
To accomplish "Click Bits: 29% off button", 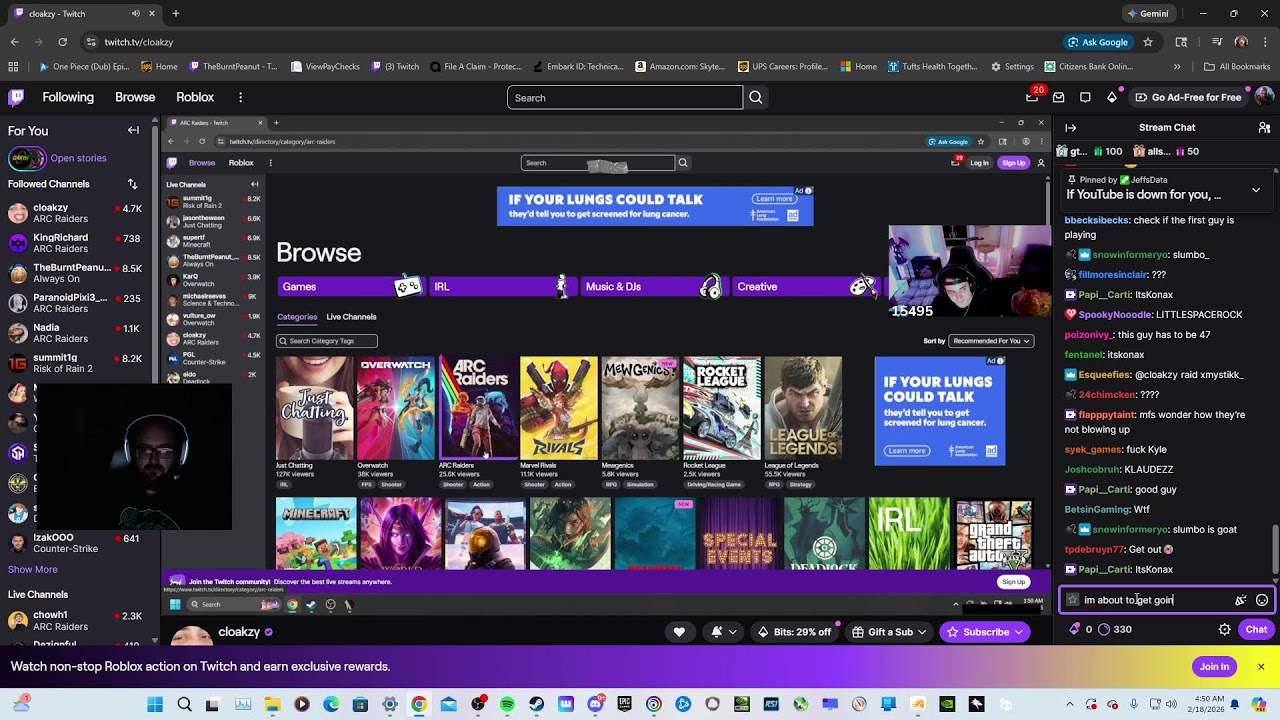I will [x=794, y=632].
